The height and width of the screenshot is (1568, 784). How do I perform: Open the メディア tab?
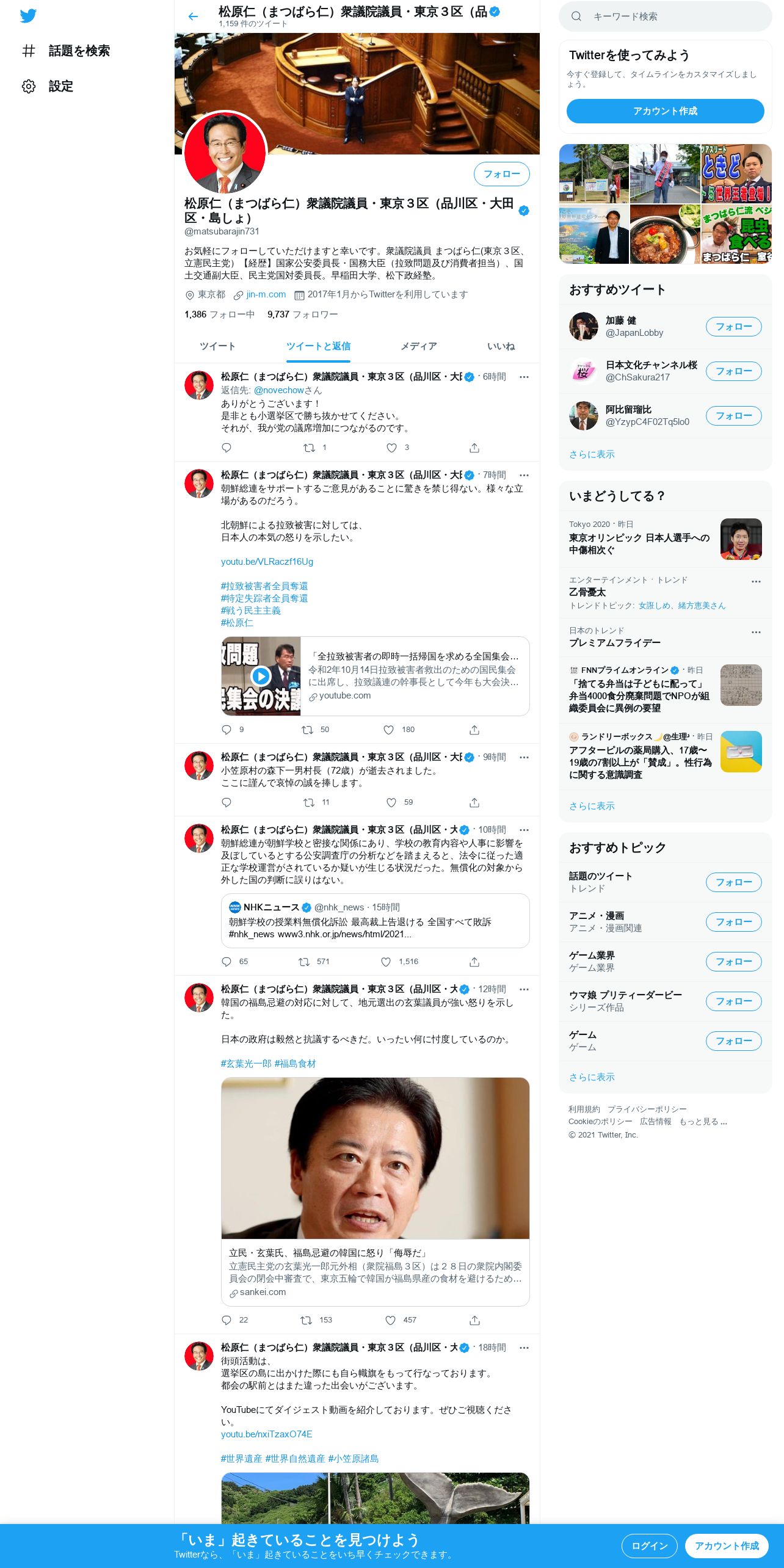[x=419, y=346]
